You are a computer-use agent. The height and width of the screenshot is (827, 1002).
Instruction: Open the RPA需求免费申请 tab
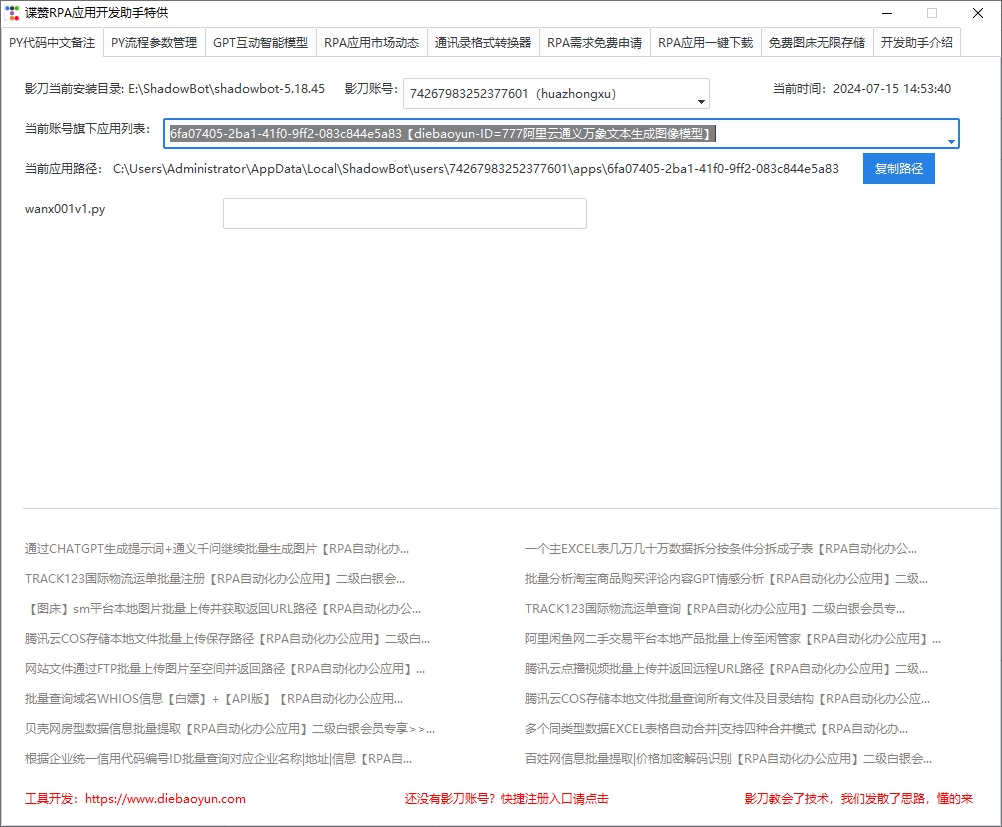pyautogui.click(x=594, y=43)
